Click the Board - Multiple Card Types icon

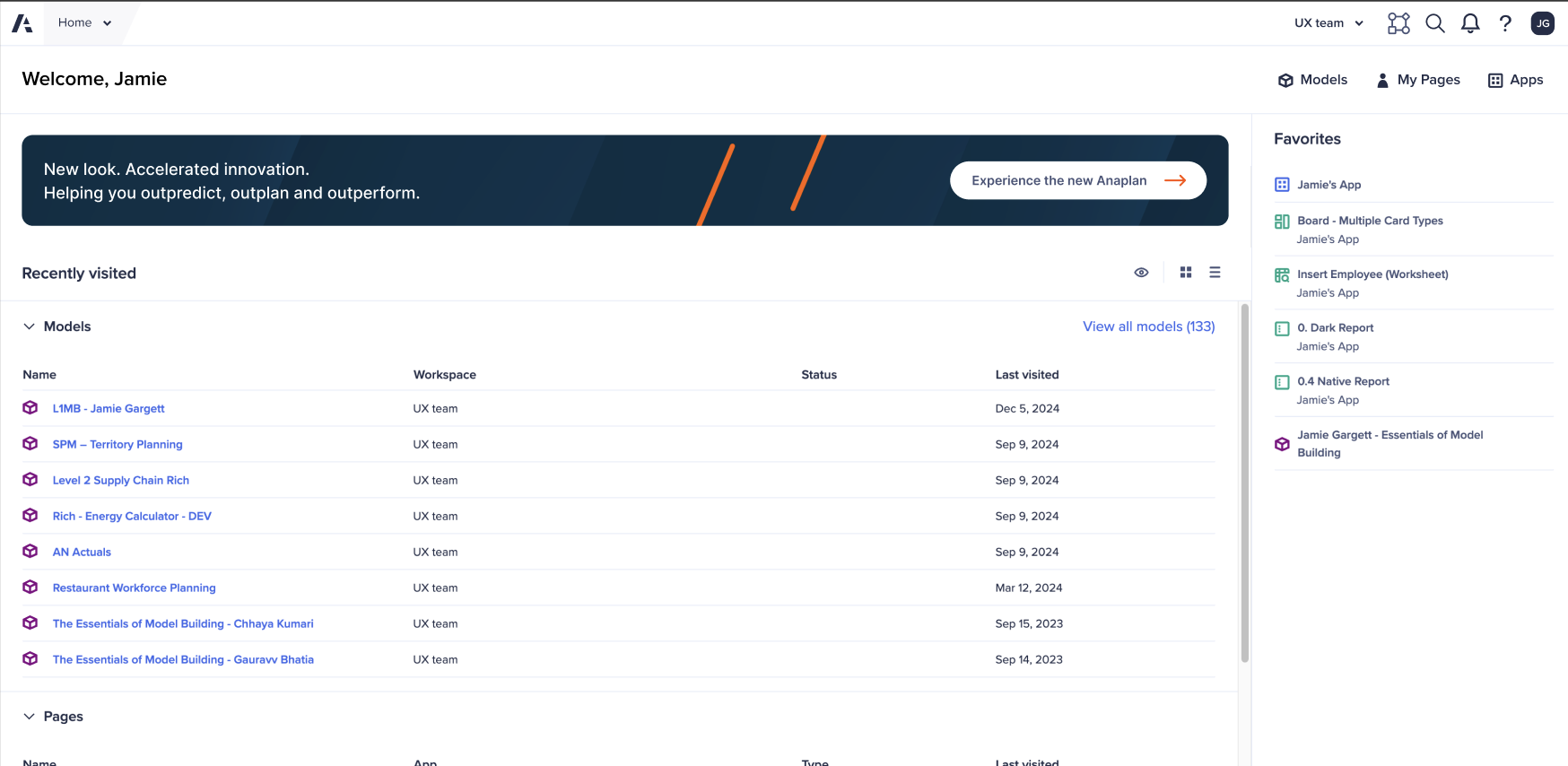1282,222
